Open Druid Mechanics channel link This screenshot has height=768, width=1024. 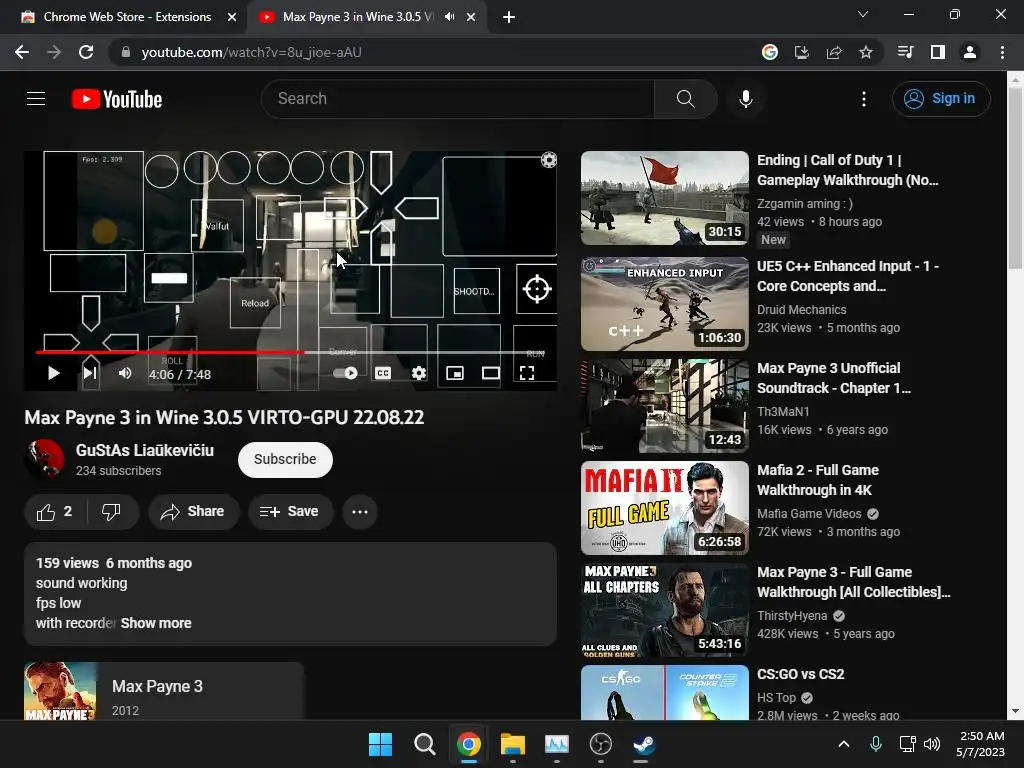click(x=801, y=310)
